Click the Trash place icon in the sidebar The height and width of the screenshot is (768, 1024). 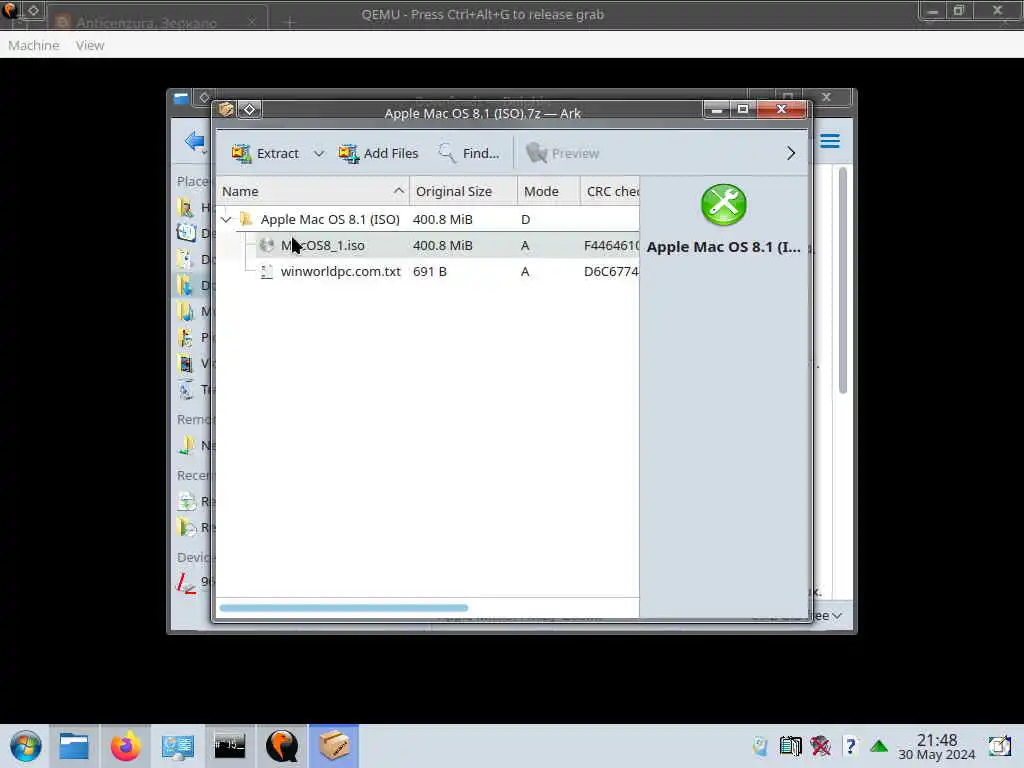186,390
